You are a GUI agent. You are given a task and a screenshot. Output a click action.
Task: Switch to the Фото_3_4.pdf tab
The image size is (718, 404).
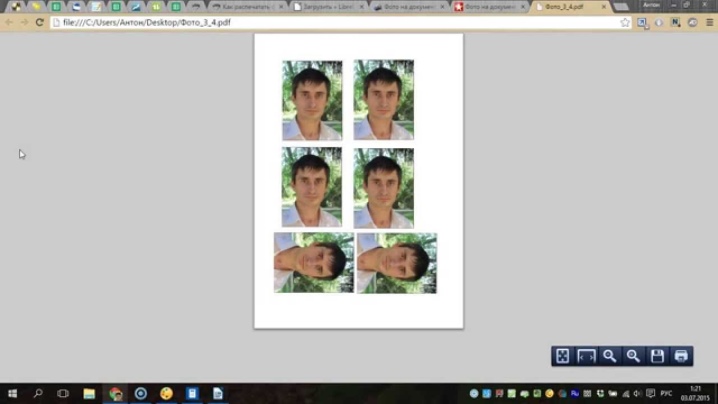(567, 7)
